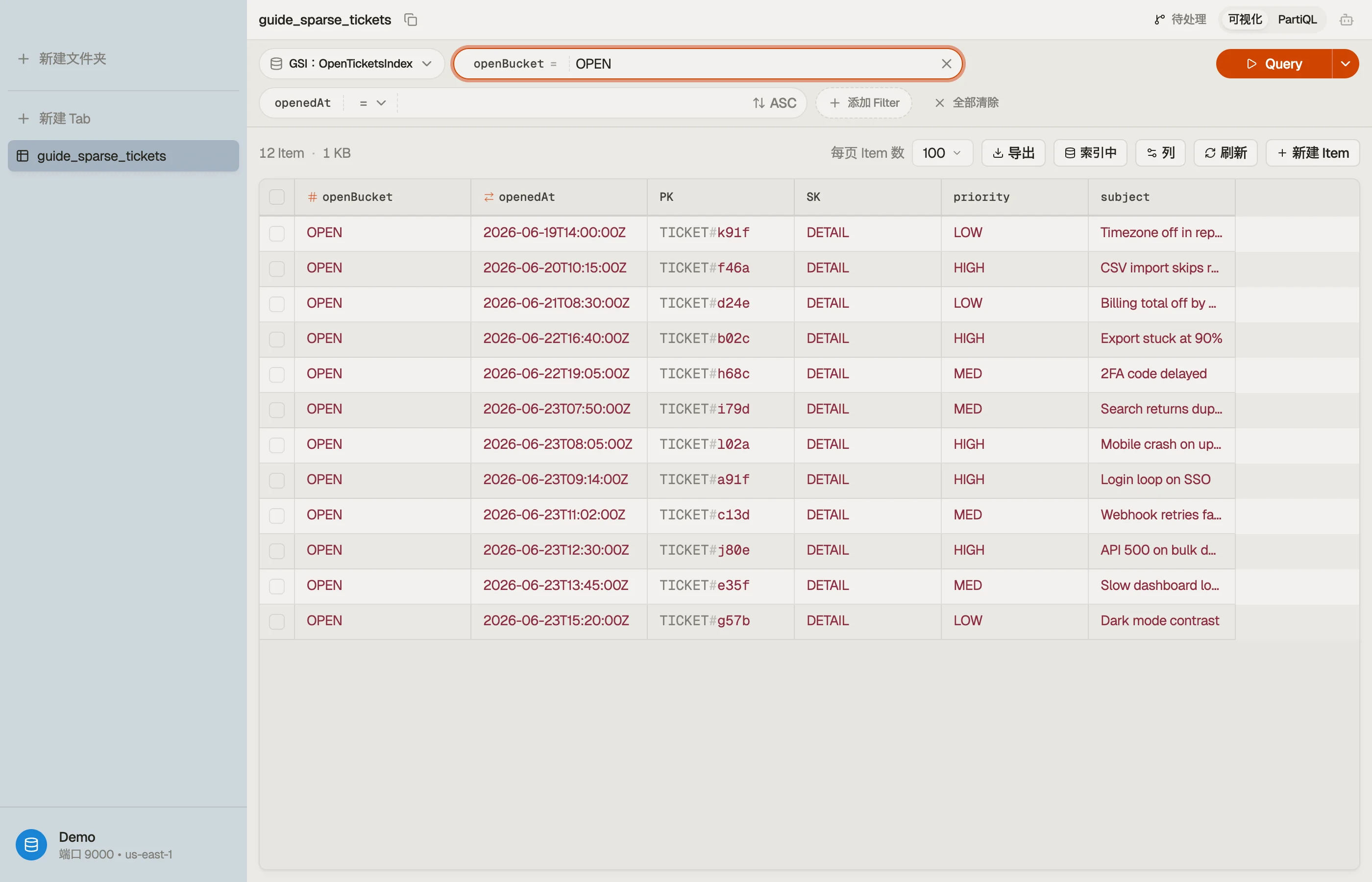Click 新建文件夹 in the sidebar
Viewport: 1372px width, 882px height.
[72, 58]
